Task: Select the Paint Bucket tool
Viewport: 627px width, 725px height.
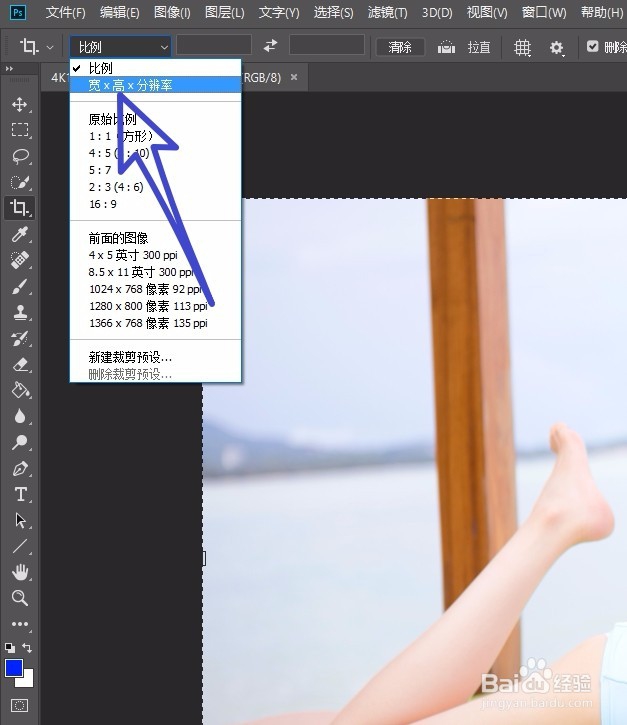Action: tap(20, 391)
